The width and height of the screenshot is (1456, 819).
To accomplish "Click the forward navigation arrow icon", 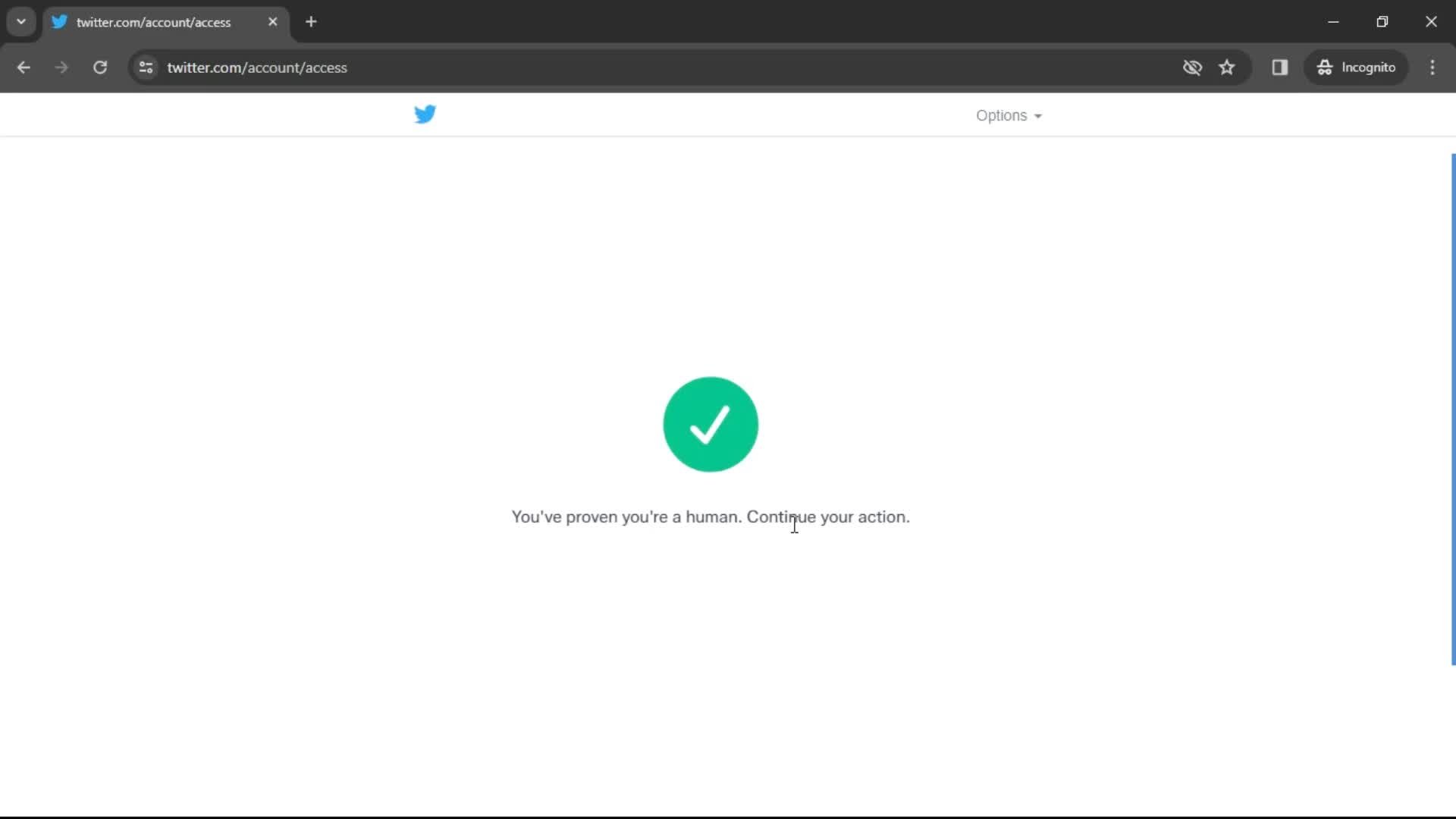I will click(x=62, y=67).
